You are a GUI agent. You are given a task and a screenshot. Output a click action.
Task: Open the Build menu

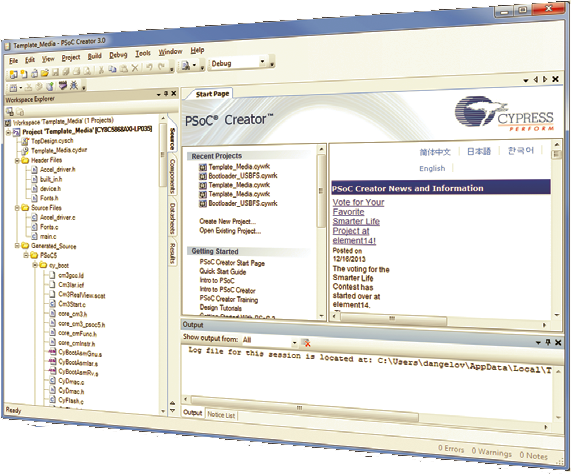coord(94,56)
